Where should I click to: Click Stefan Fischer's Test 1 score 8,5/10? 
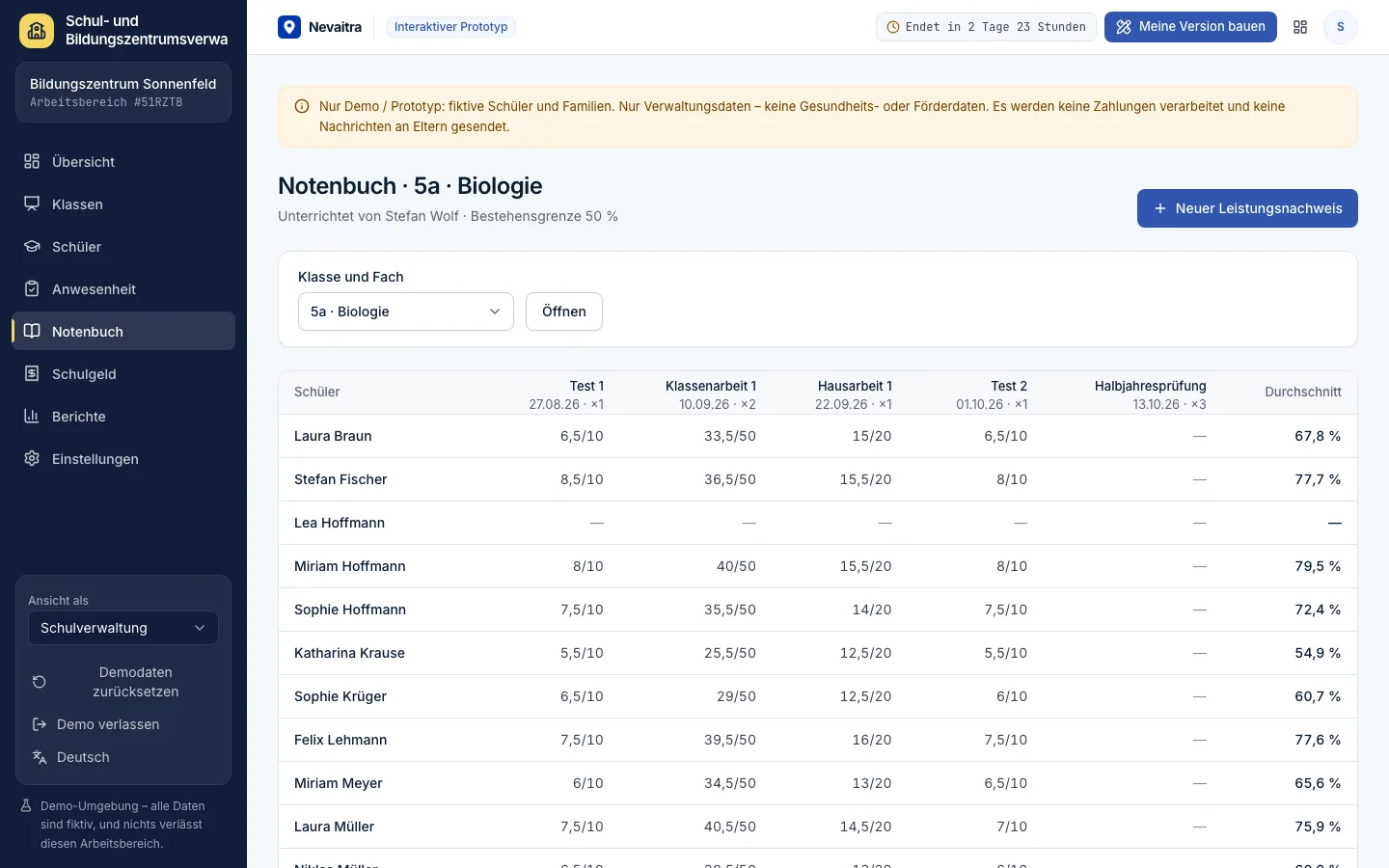pyautogui.click(x=582, y=479)
